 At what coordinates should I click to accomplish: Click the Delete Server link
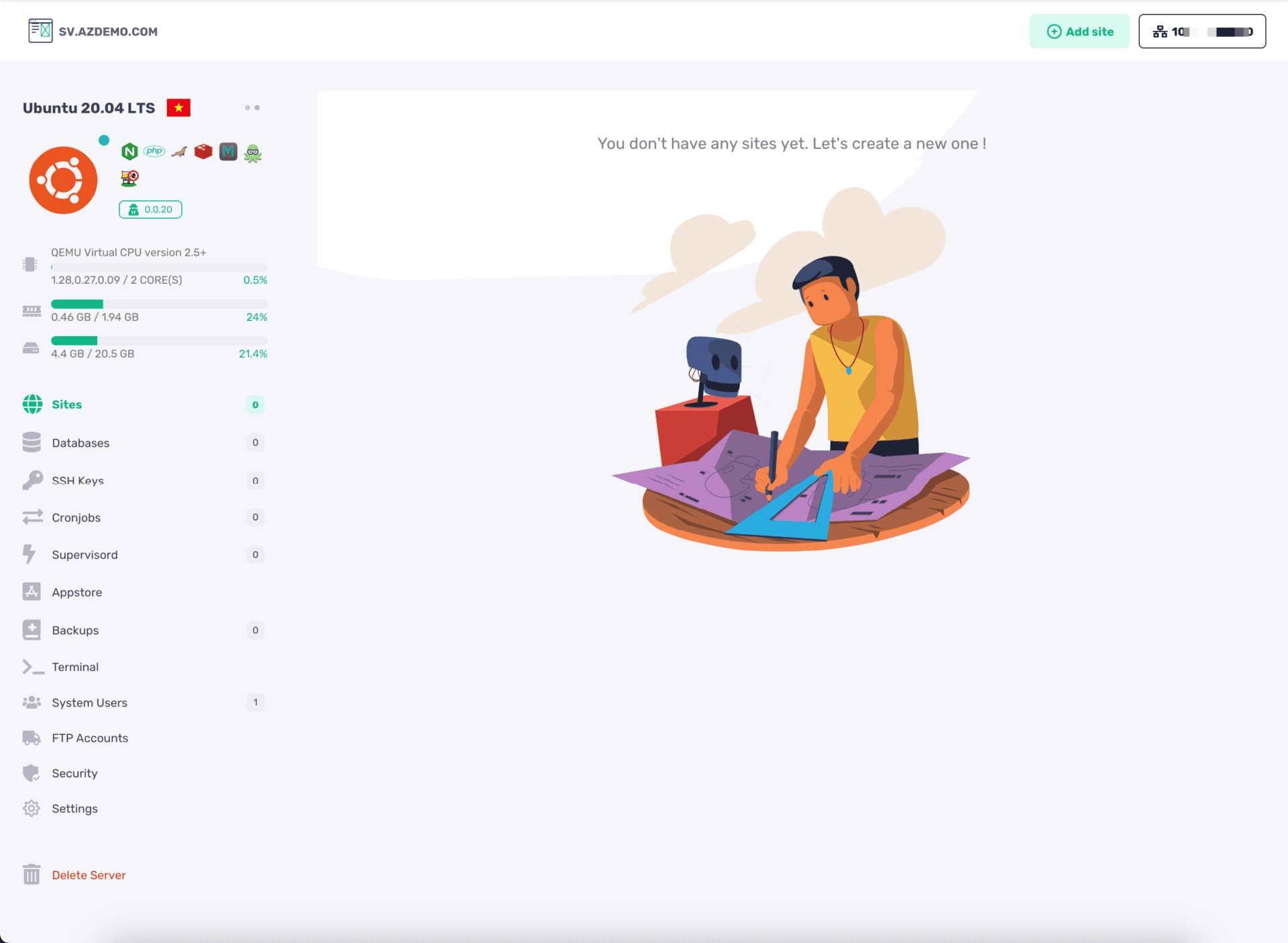pyautogui.click(x=89, y=874)
